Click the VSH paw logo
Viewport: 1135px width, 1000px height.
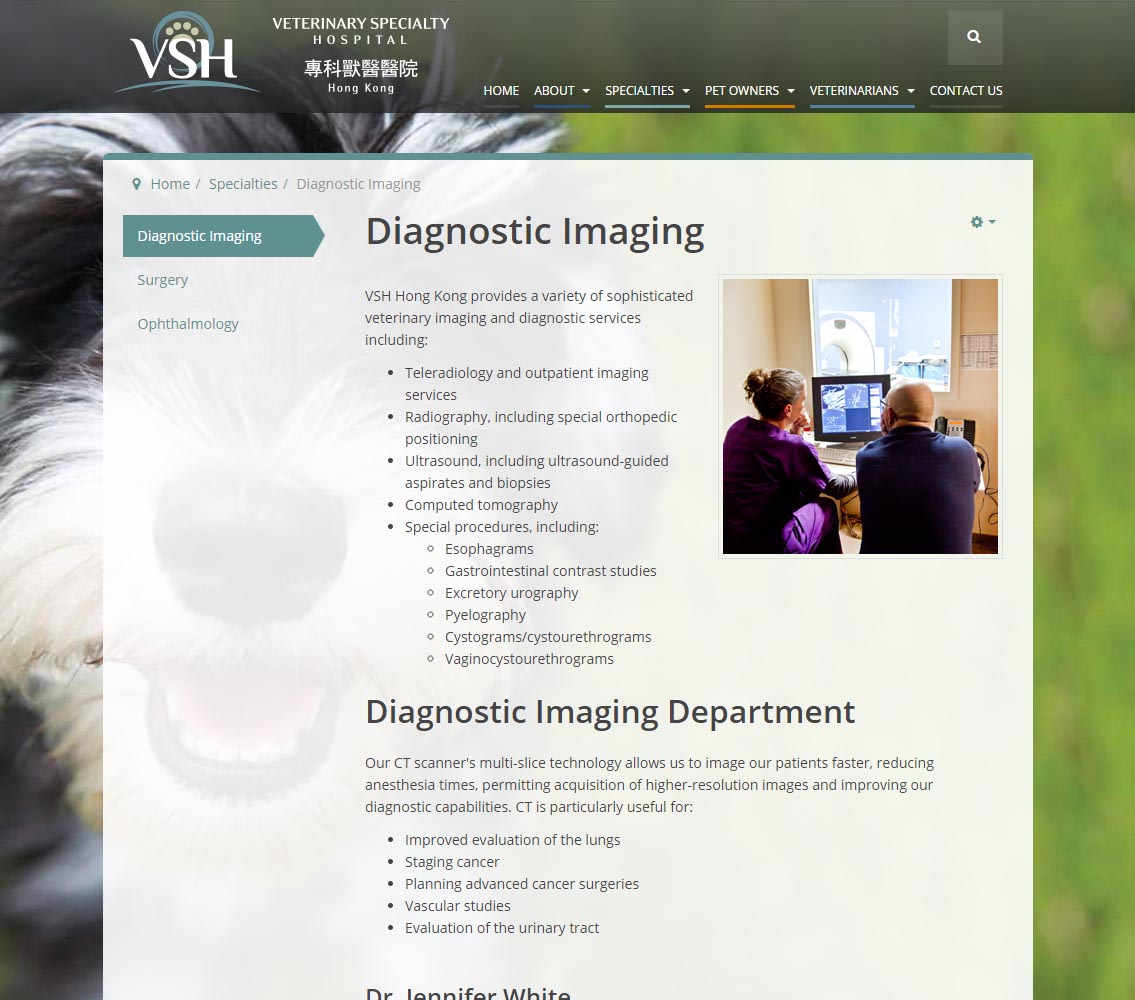185,53
